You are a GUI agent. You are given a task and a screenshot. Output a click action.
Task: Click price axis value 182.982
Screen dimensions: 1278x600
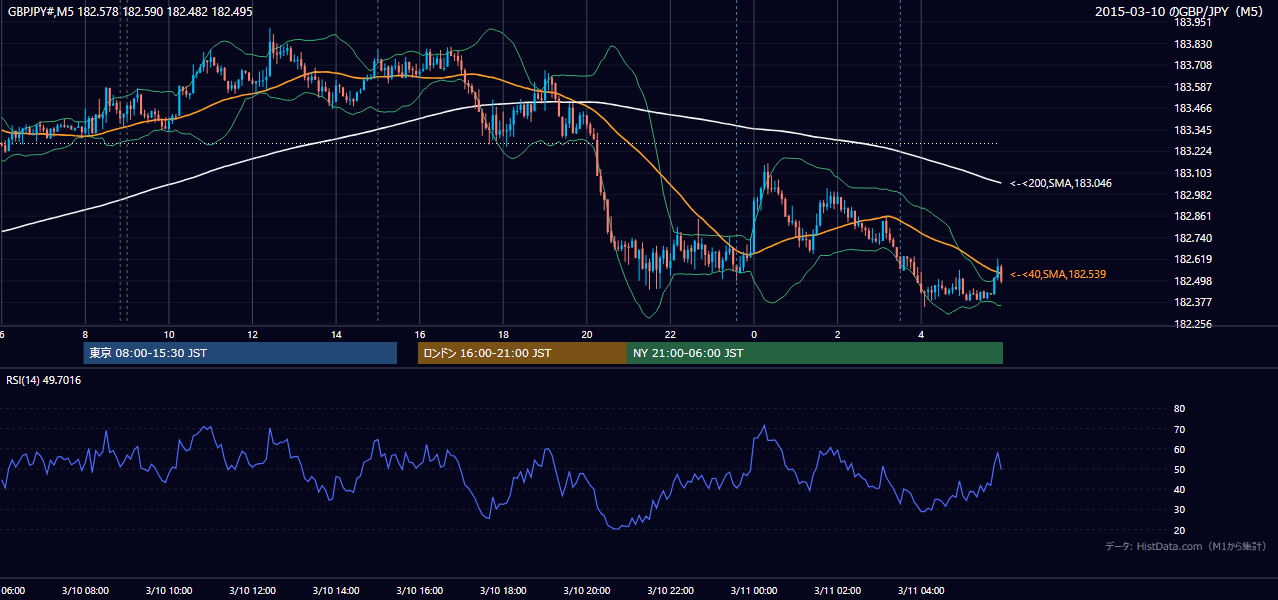click(x=1192, y=195)
